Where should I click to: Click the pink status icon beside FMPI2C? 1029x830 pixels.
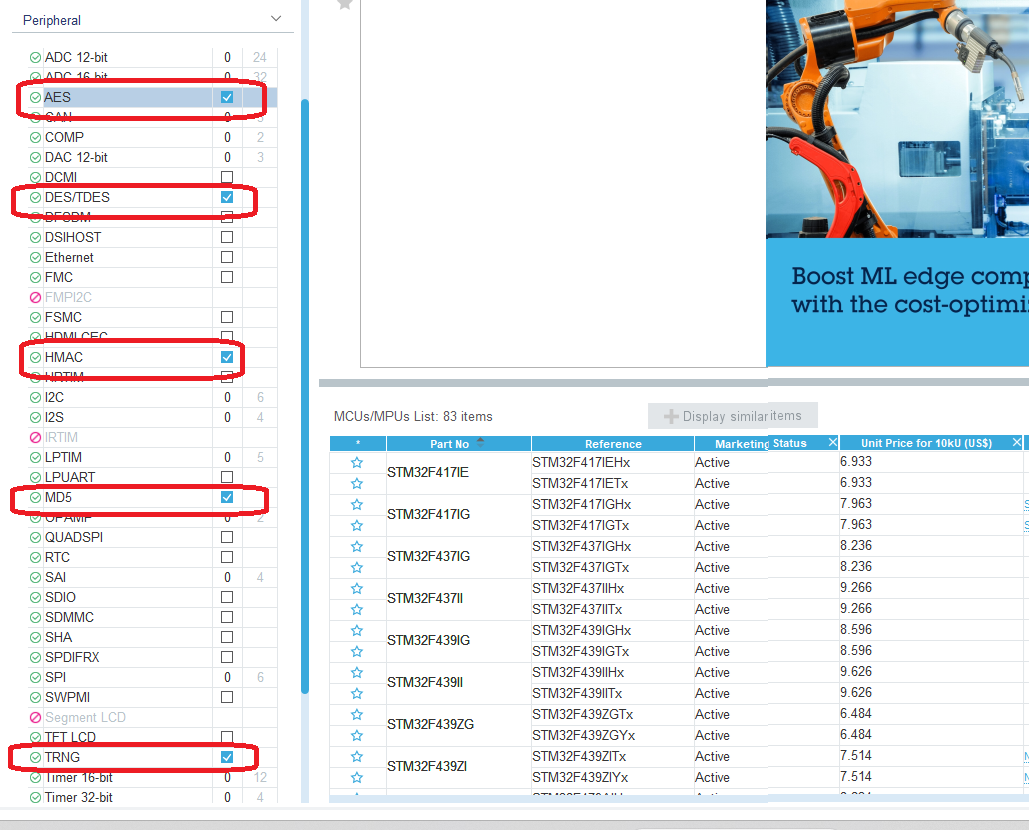tap(34, 297)
